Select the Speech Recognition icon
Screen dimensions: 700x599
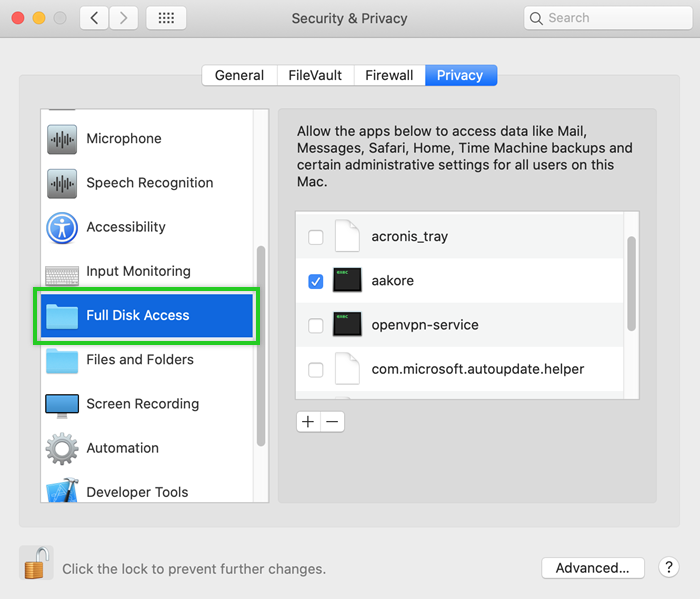coord(62,183)
